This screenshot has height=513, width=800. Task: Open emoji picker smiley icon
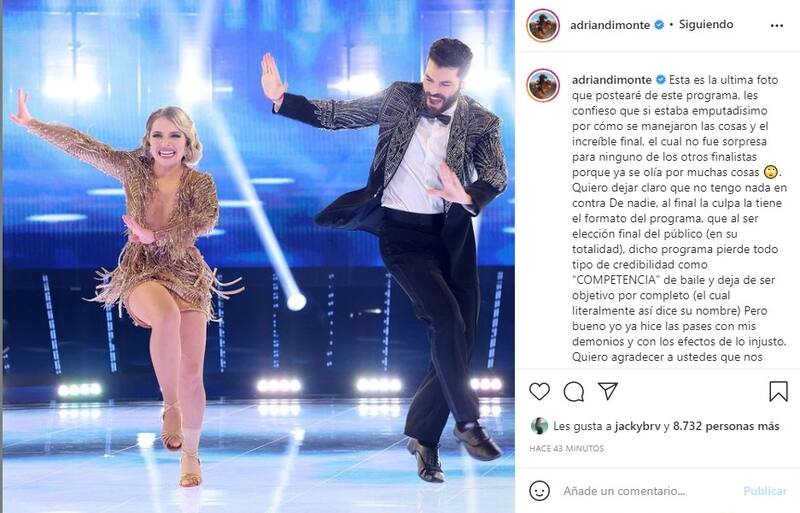[x=539, y=491]
